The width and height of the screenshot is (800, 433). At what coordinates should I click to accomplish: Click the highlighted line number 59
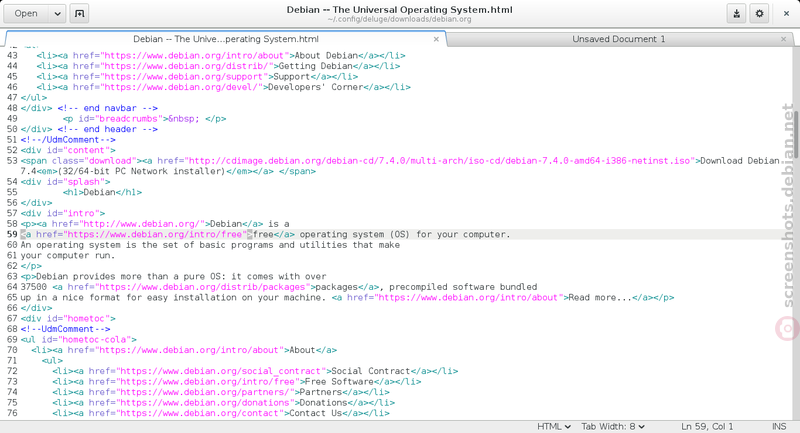12,235
